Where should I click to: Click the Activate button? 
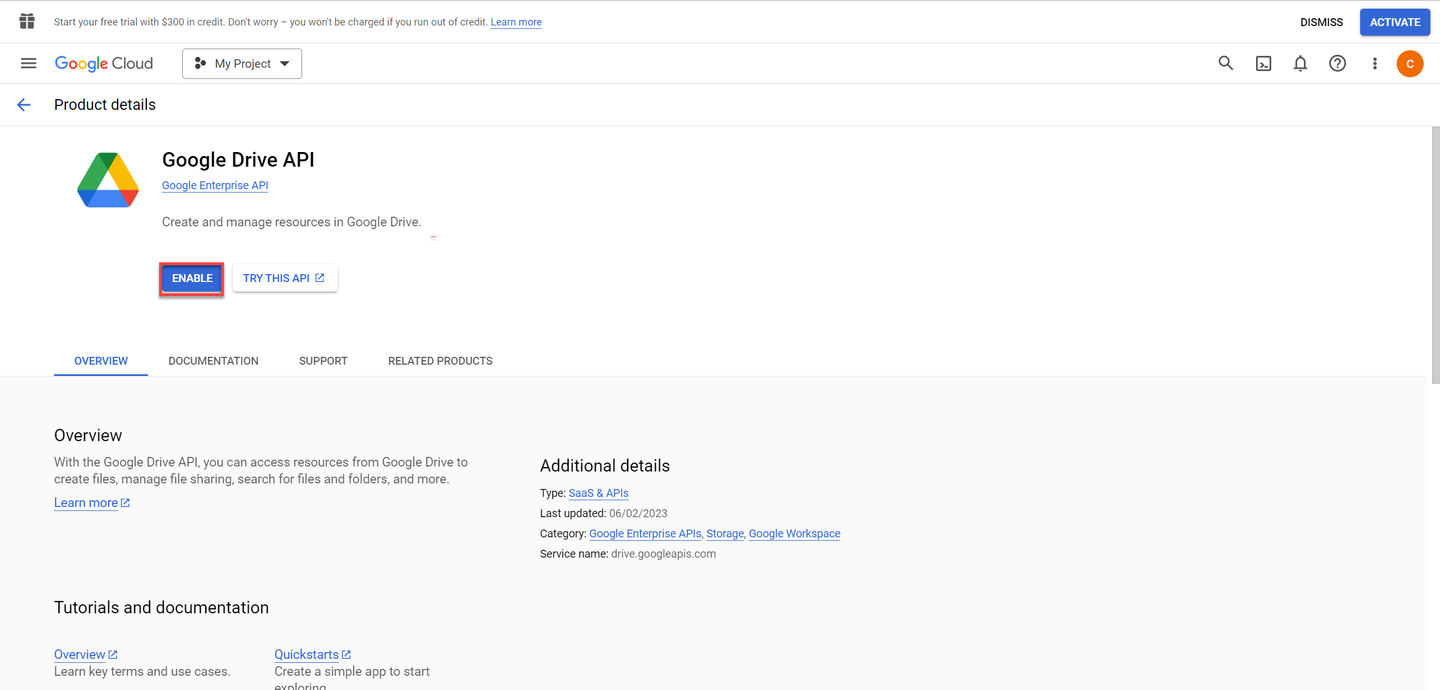tap(1395, 22)
